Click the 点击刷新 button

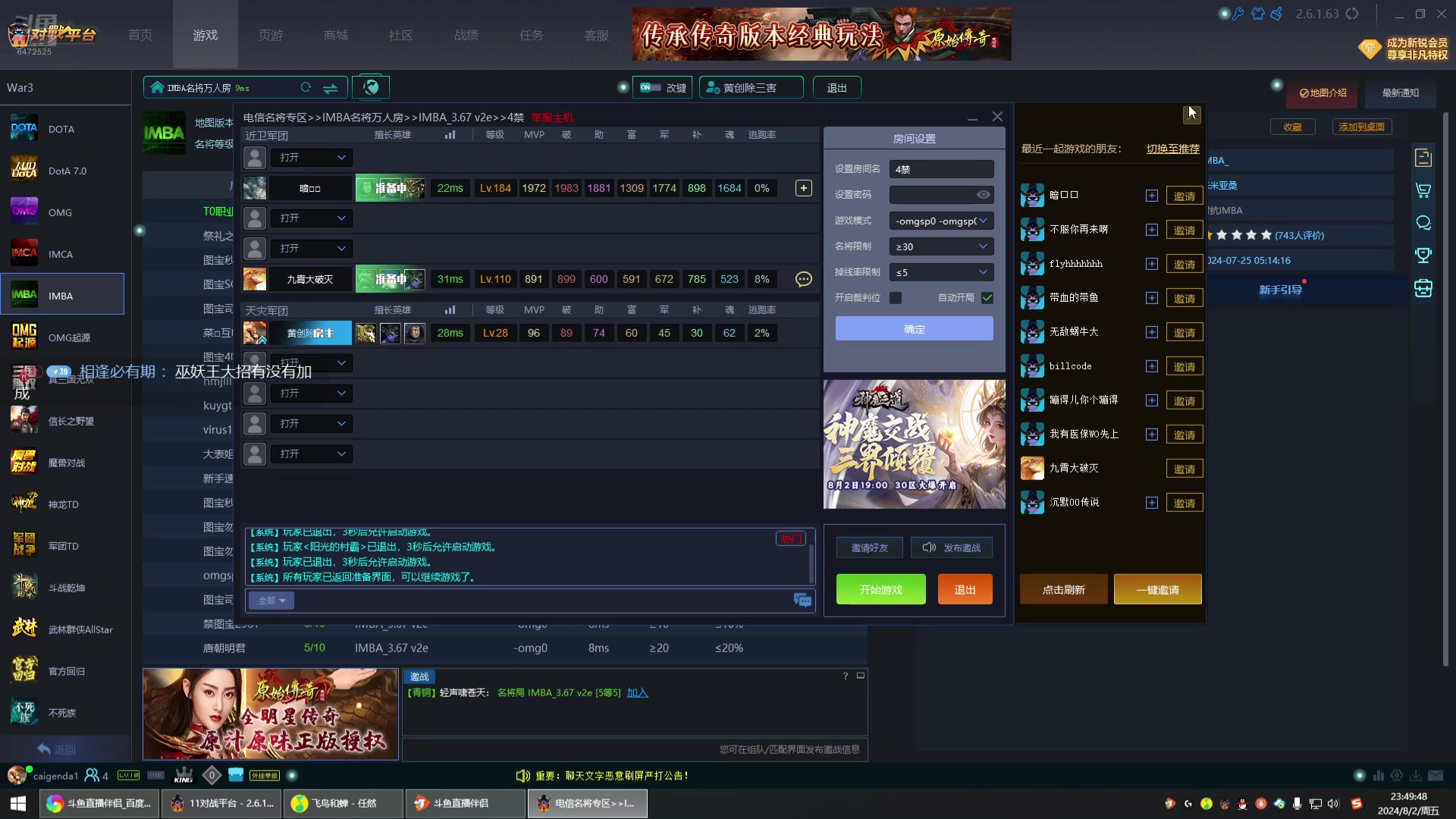pos(1063,589)
